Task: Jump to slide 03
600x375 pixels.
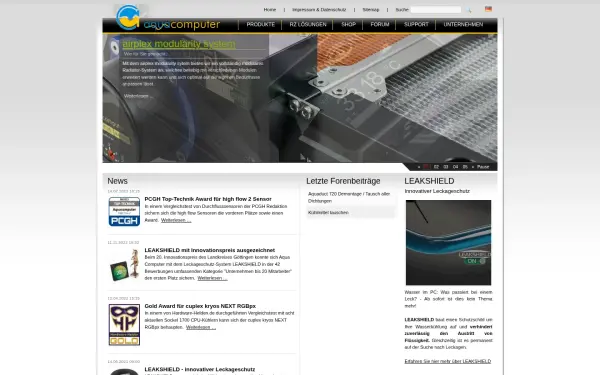Action: tap(446, 167)
